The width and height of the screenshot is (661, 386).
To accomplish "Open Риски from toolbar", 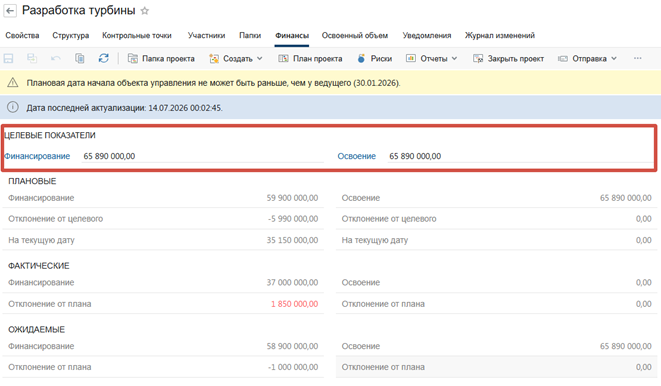I will 375,59.
